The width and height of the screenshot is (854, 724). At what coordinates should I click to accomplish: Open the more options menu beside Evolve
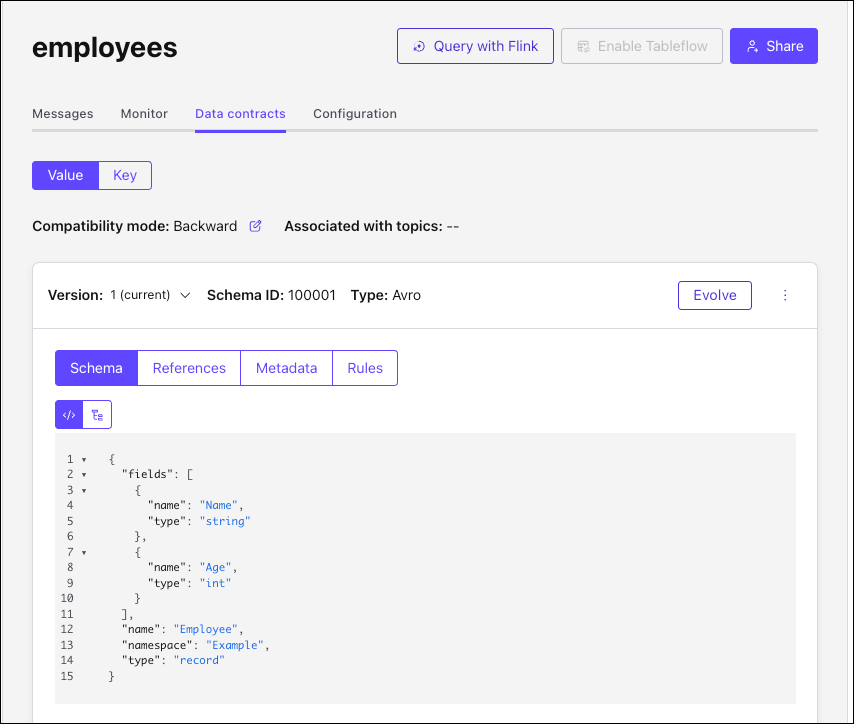785,295
